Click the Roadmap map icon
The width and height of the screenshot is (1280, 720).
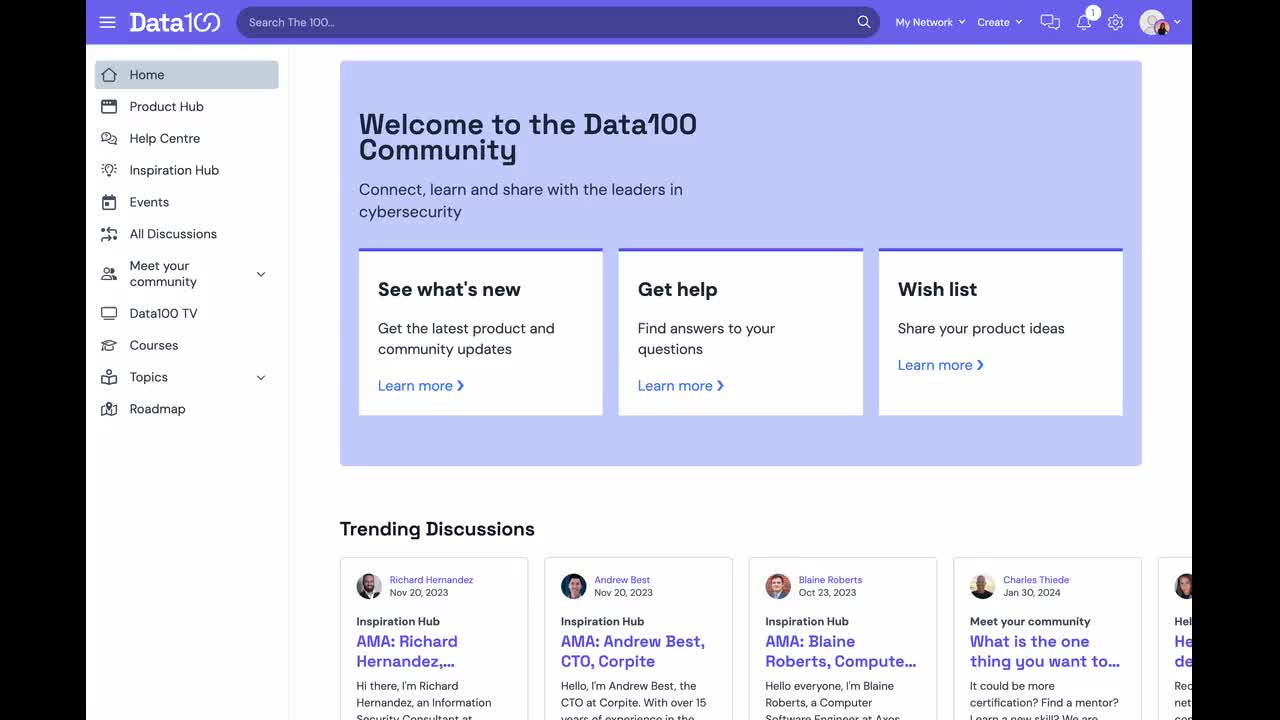109,409
